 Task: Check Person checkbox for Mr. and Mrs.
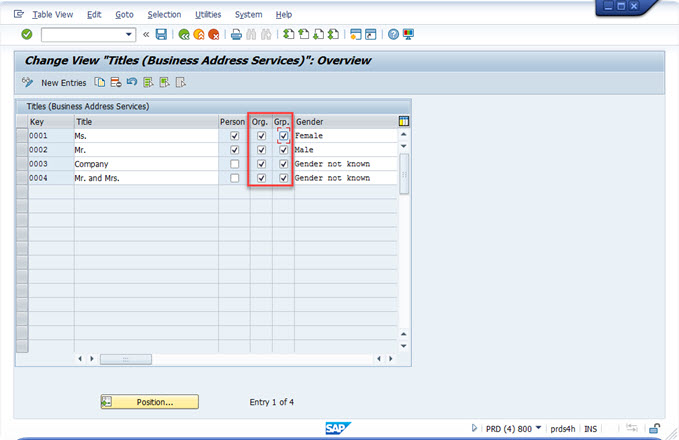pyautogui.click(x=234, y=178)
